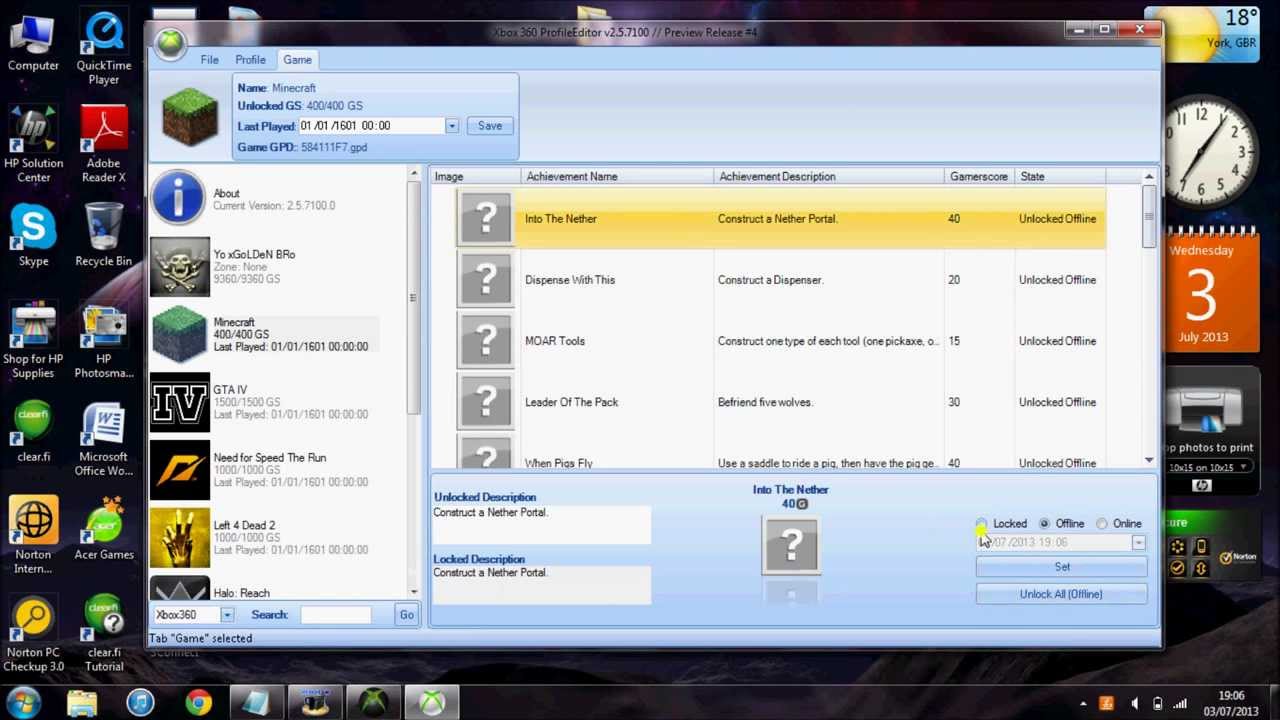The image size is (1280, 720).
Task: Click the Xbox orb logo in title bar
Action: coord(170,44)
